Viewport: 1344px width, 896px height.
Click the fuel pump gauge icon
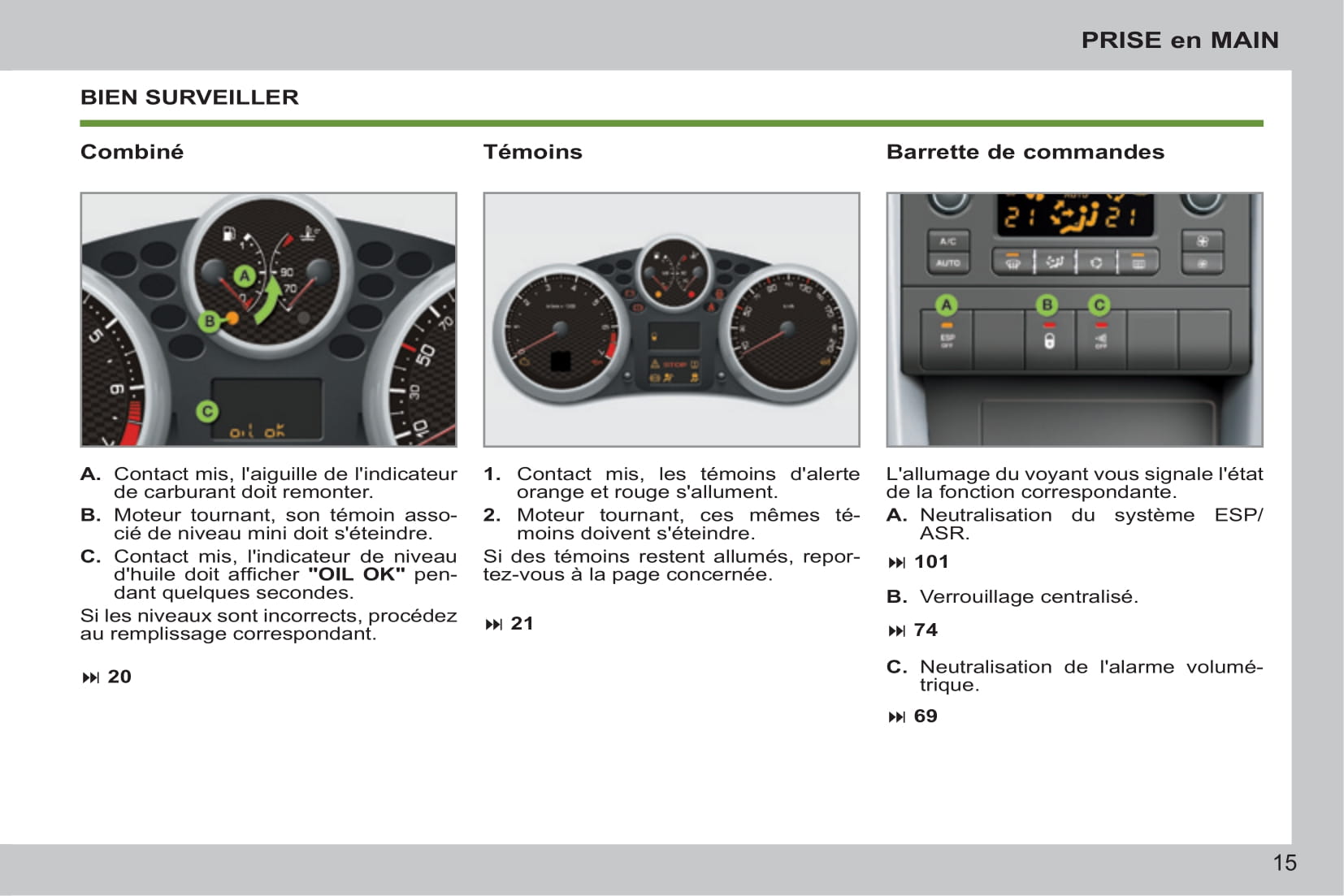(x=229, y=234)
